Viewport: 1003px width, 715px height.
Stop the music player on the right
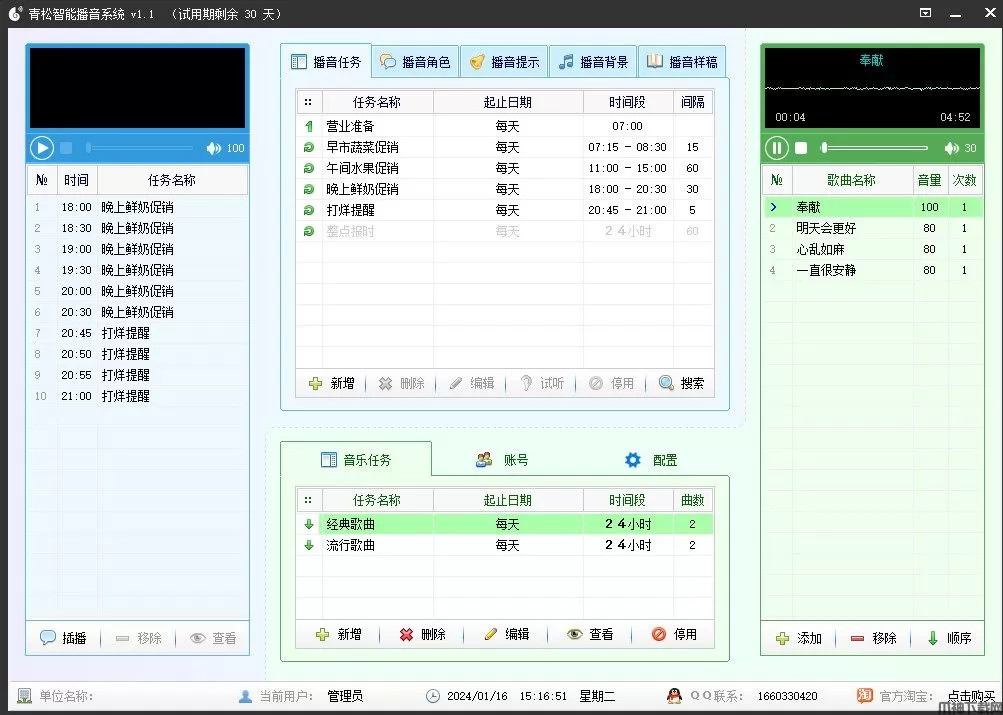801,148
